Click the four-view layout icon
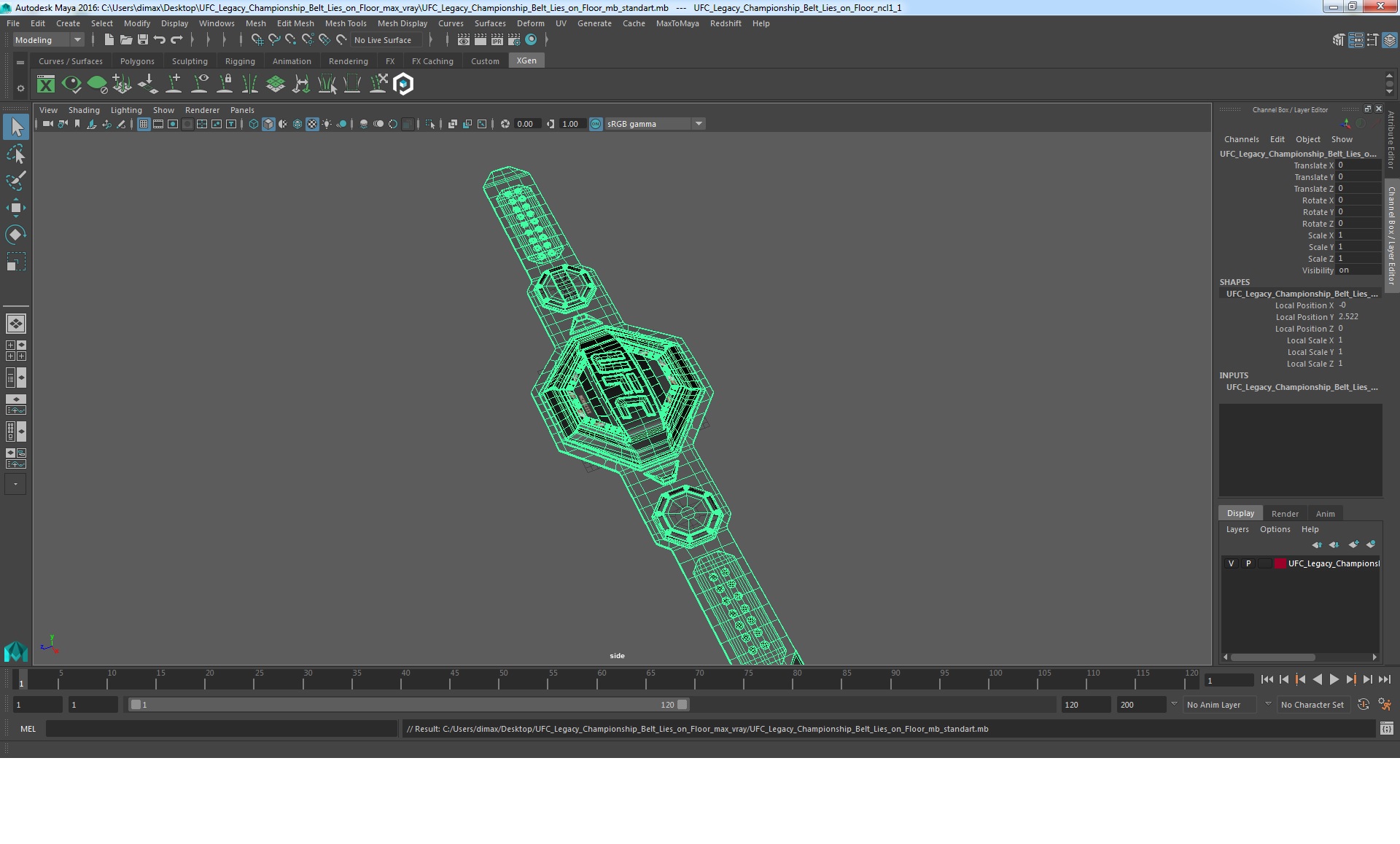This screenshot has height=844, width=1400. click(x=15, y=351)
